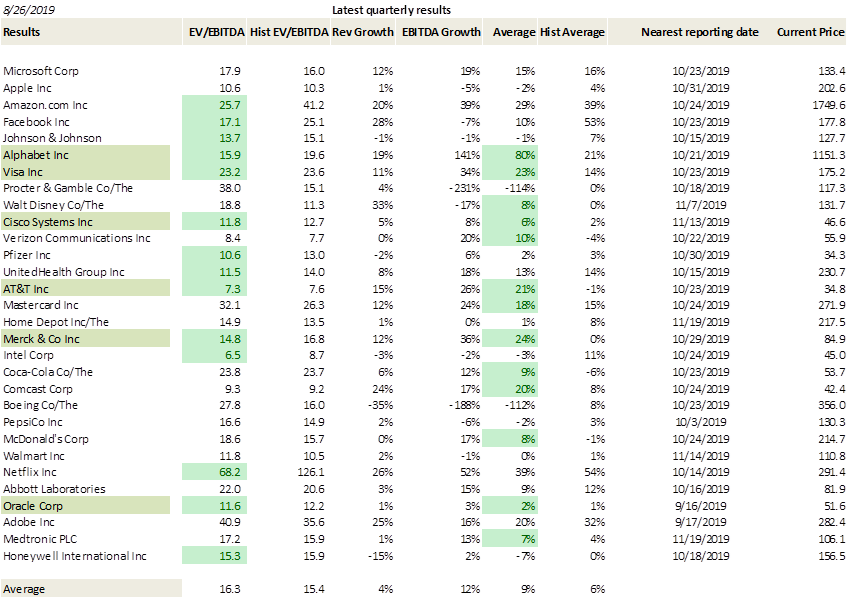This screenshot has height=598, width=848.
Task: Select Procter & Gamble's EBITDA Growth -231%
Action: [x=465, y=188]
